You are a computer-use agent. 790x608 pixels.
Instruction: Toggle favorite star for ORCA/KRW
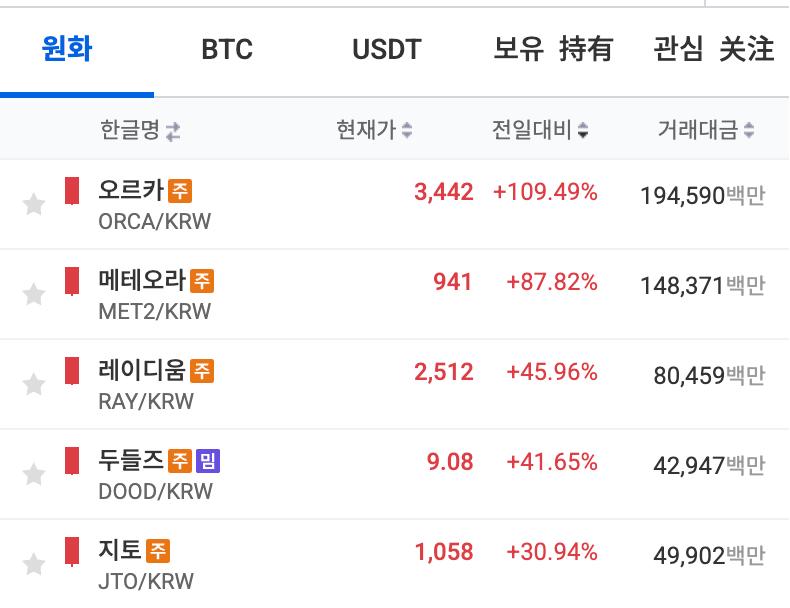[34, 205]
